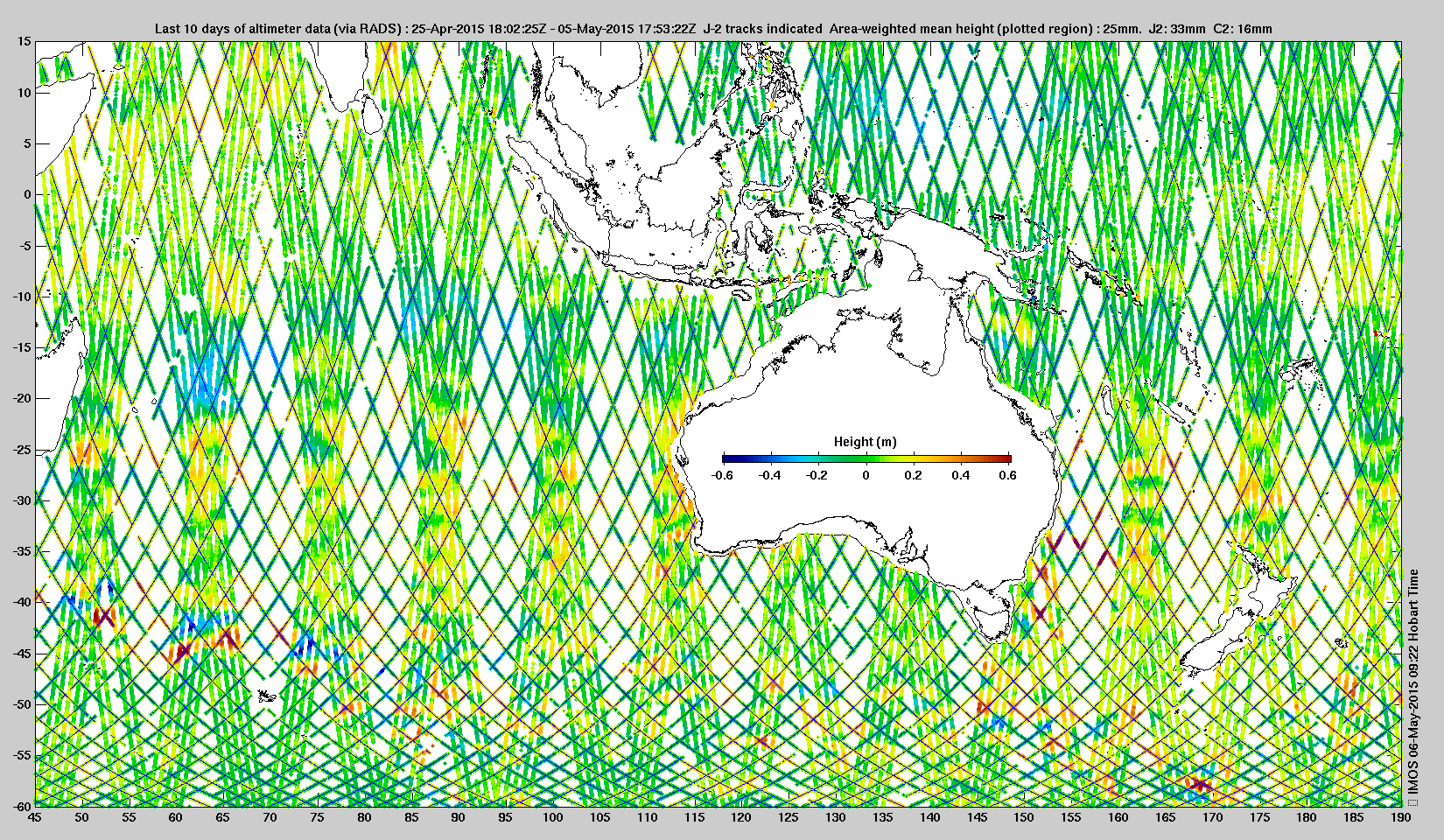Viewport: 1444px width, 840px height.
Task: Click latitude axis label "-20"
Action: (23, 398)
